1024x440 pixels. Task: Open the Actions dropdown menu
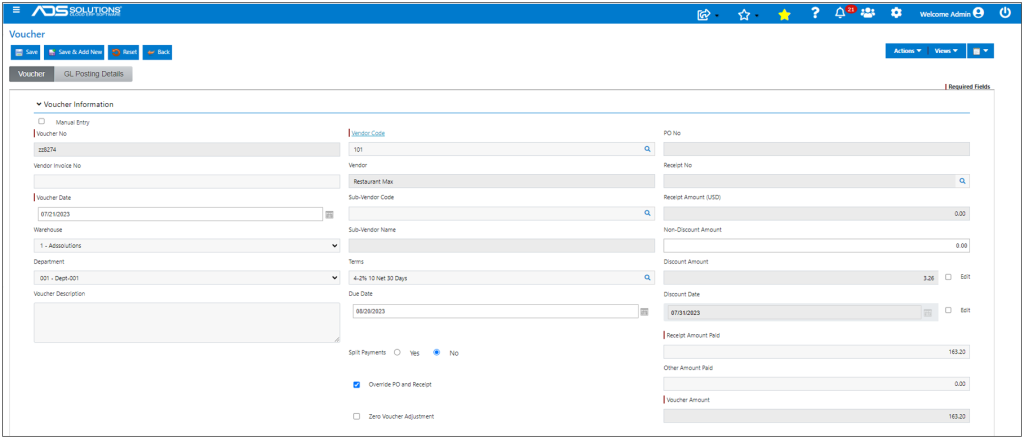click(907, 51)
